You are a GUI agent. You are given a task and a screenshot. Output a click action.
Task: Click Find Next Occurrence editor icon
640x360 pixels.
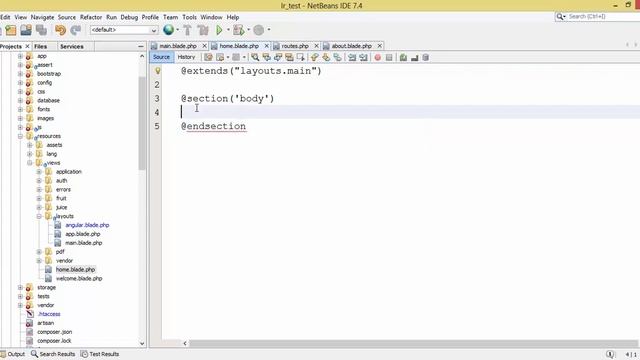tap(278, 58)
